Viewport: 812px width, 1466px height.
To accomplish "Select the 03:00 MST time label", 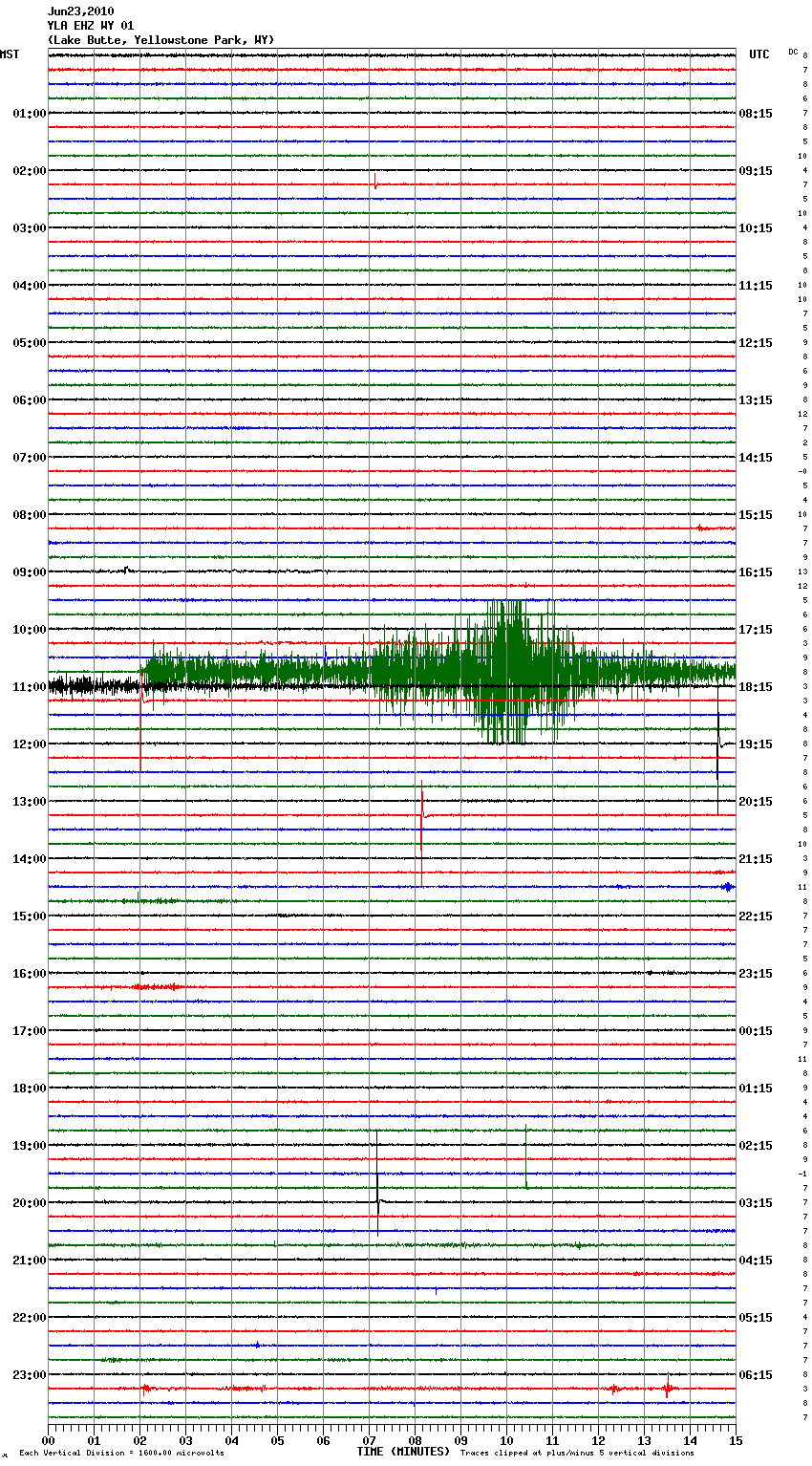I will point(30,228).
